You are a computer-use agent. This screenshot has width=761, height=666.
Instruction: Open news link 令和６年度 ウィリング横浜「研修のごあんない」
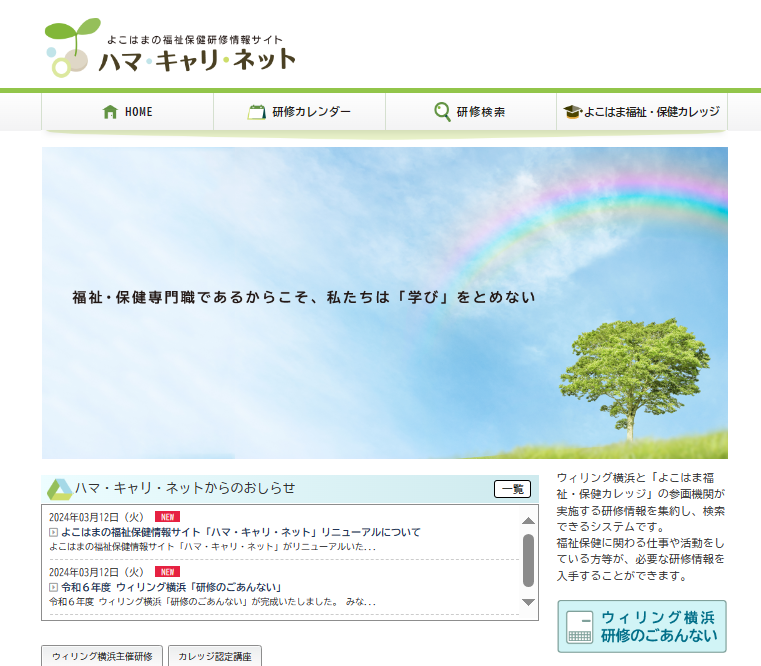click(171, 587)
